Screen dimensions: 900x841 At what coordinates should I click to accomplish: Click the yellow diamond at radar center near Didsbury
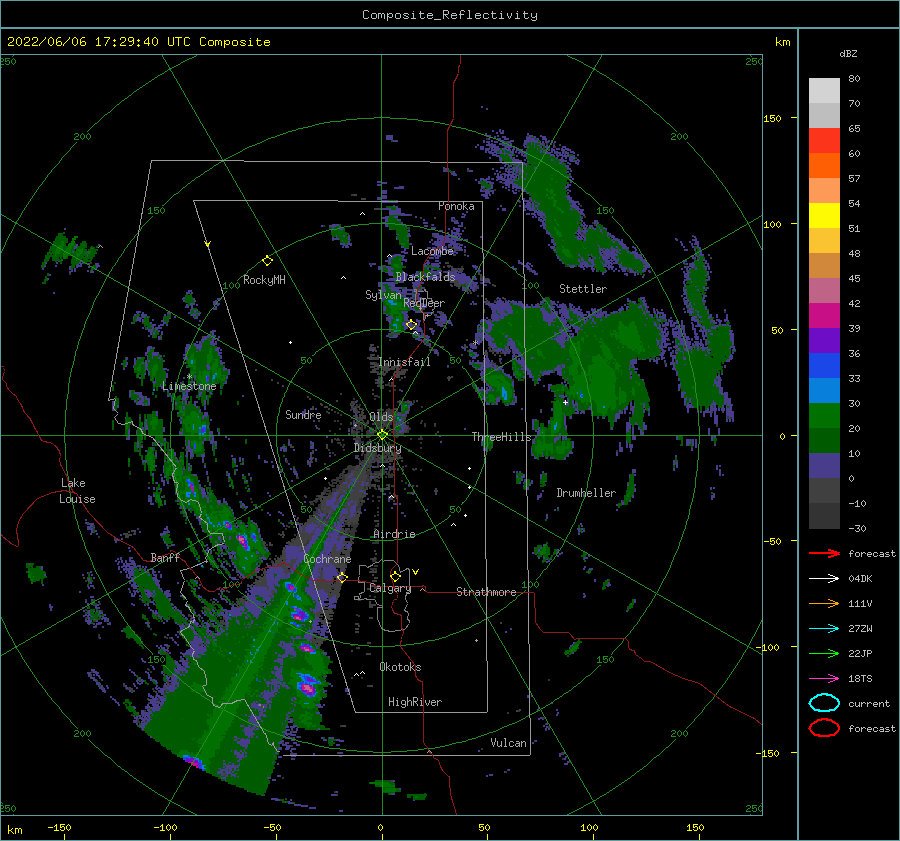pos(382,435)
